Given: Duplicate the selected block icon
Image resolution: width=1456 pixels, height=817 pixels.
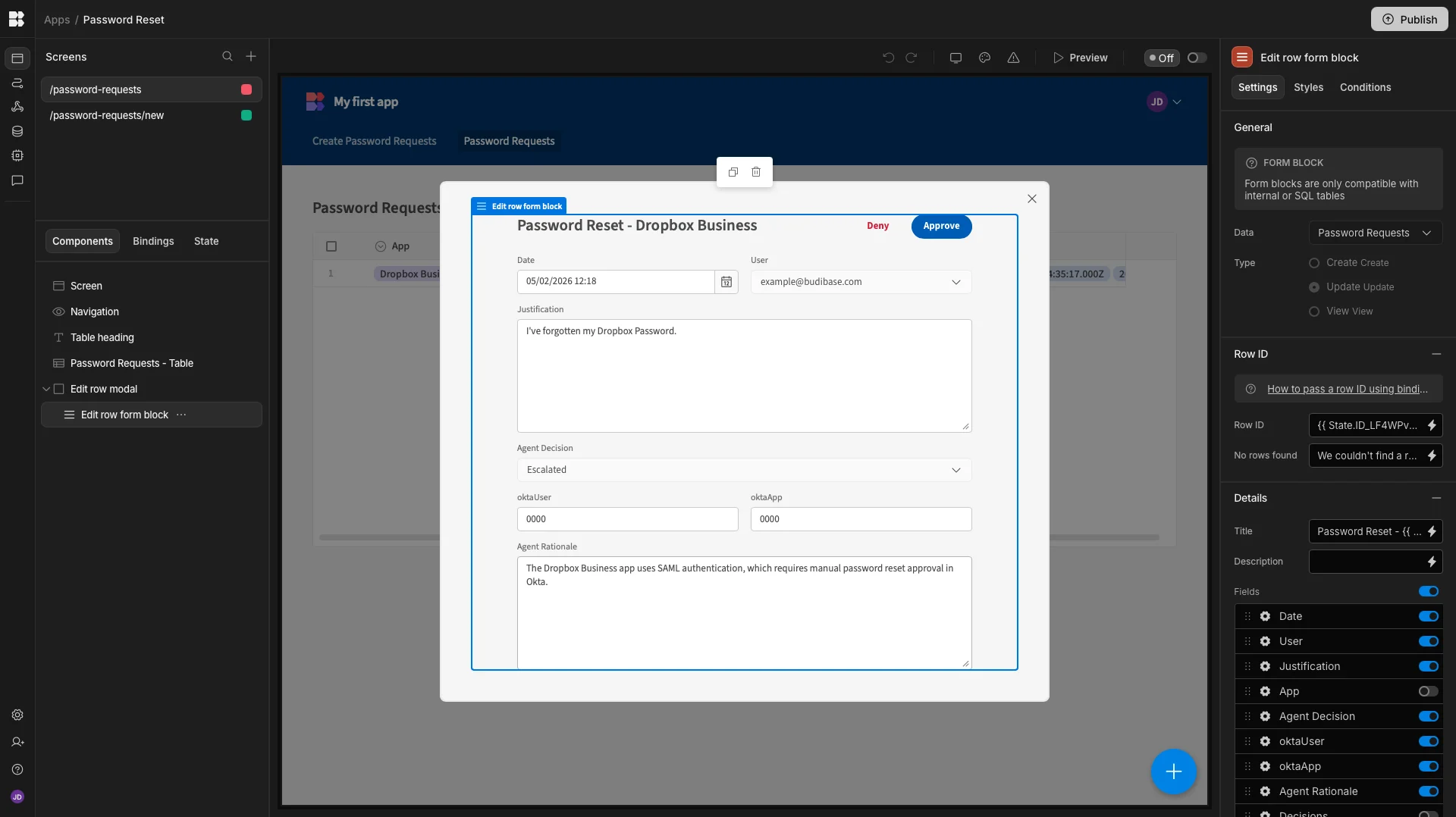Looking at the screenshot, I should pyautogui.click(x=733, y=172).
